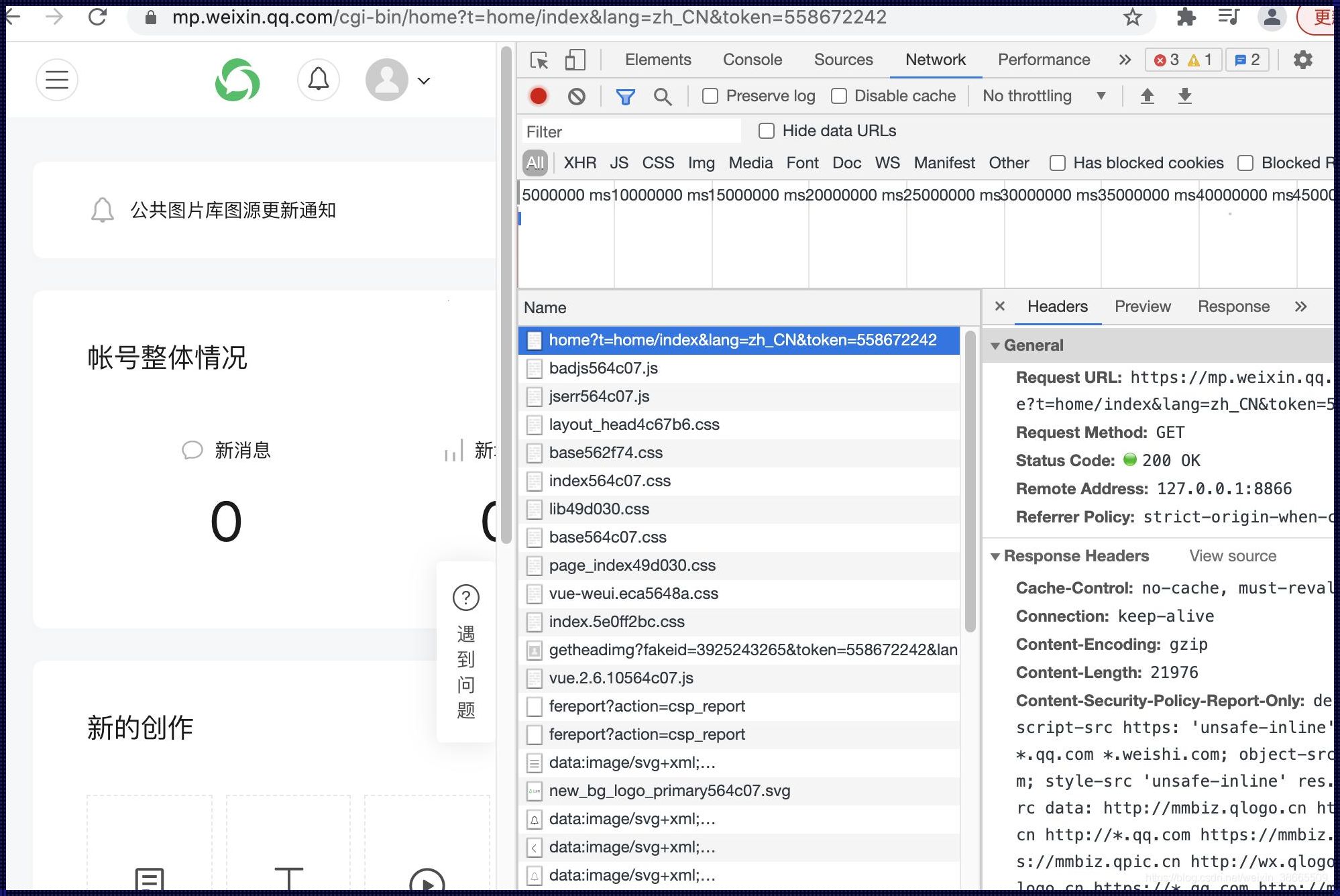The height and width of the screenshot is (896, 1340).
Task: Show the error and warning count badge
Action: [1184, 60]
